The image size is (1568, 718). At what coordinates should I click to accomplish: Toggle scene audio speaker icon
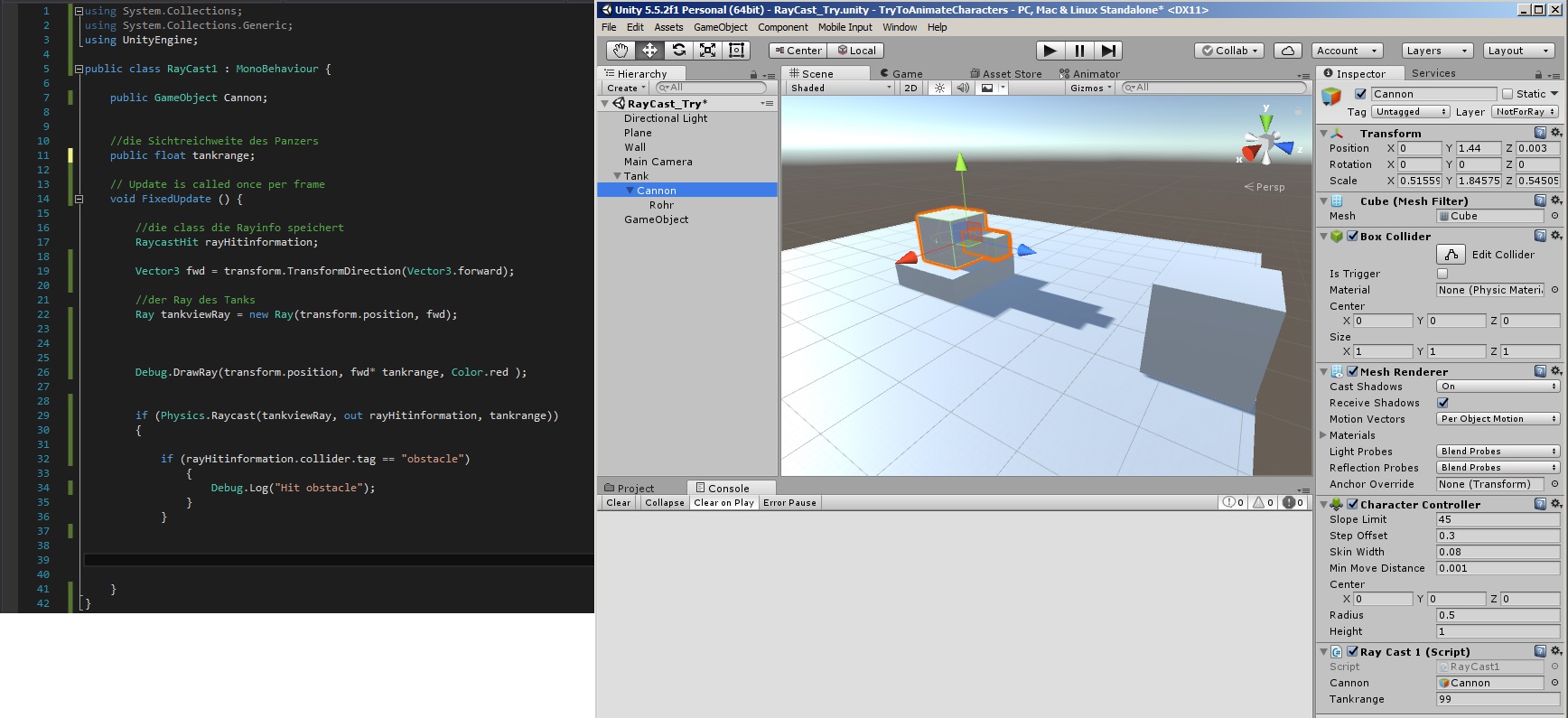click(963, 88)
